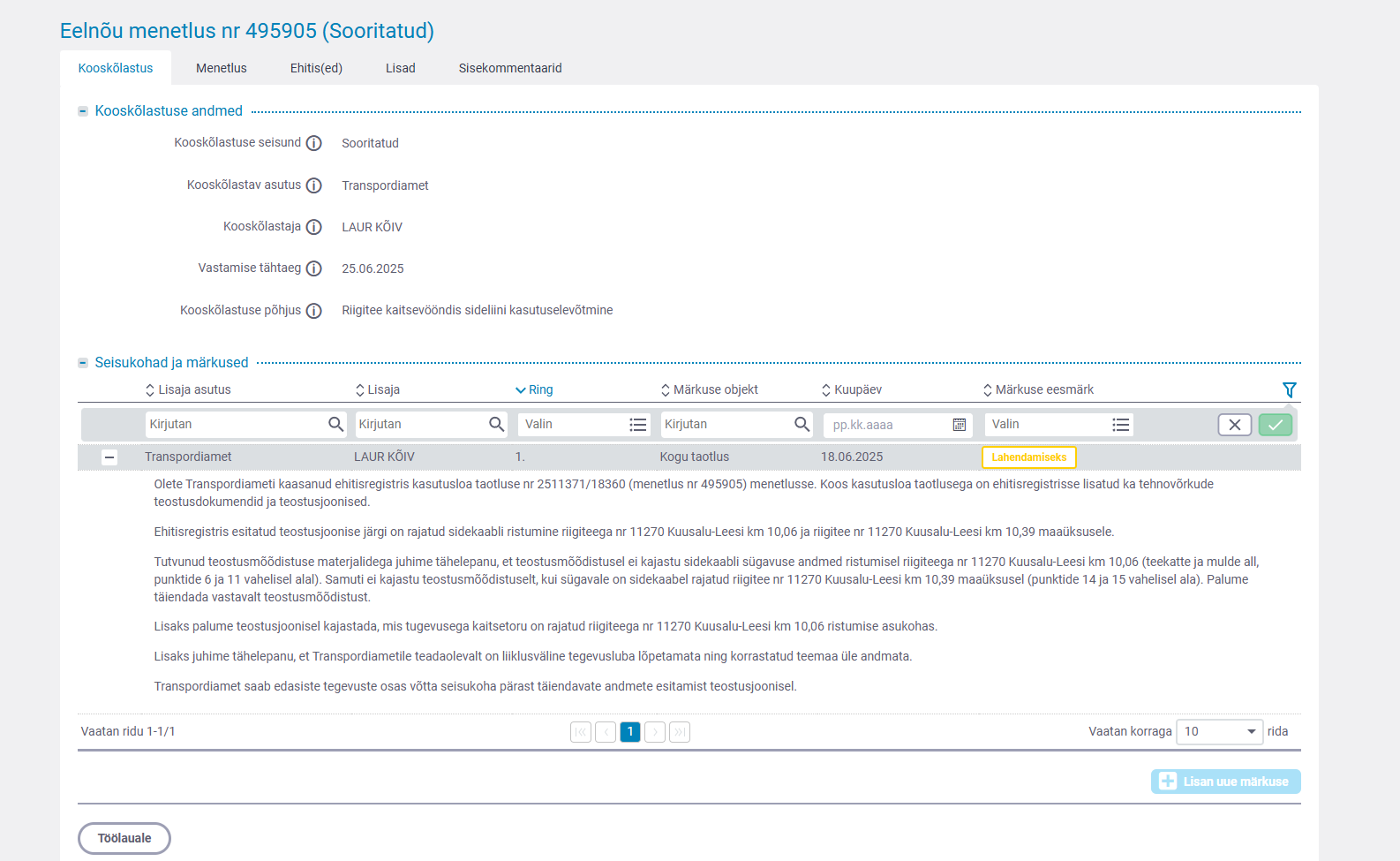Image resolution: width=1400 pixels, height=861 pixels.
Task: Show info for Kooskõlastuse seisund
Action: (x=313, y=143)
